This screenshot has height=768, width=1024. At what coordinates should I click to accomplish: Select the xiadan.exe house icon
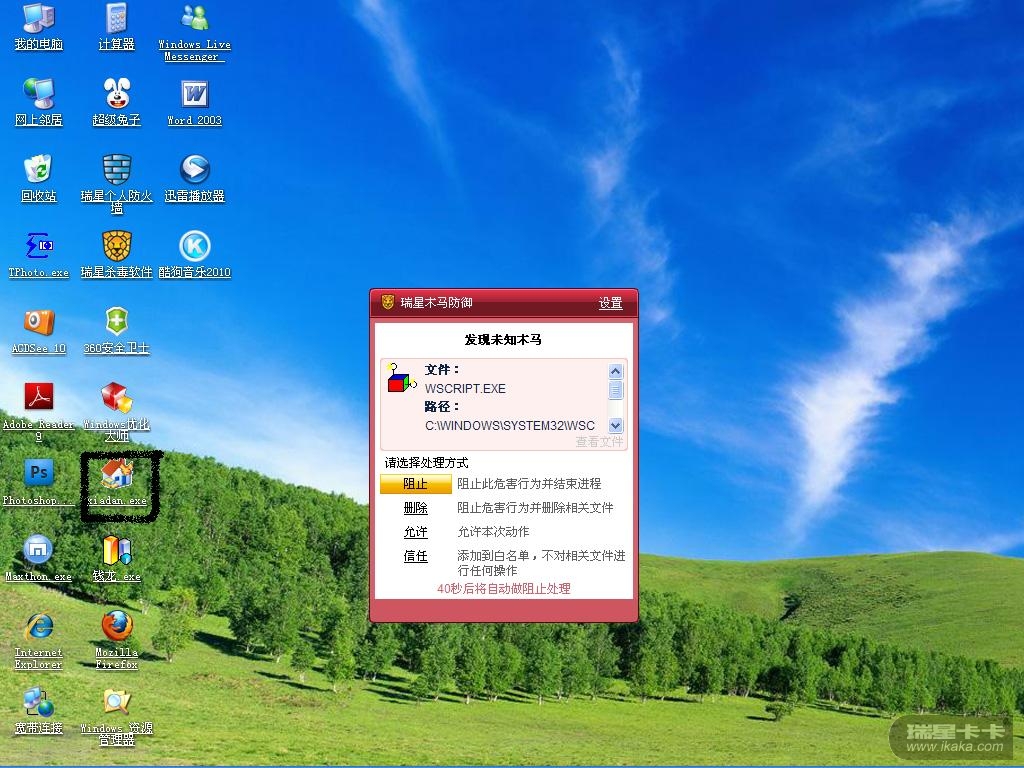[116, 482]
